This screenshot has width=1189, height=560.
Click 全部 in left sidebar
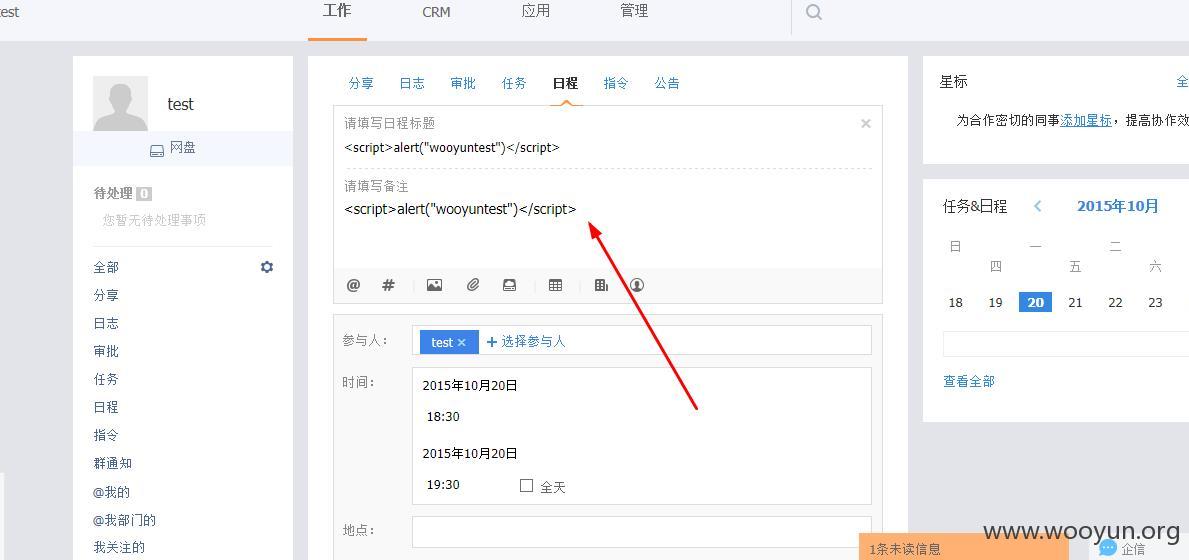click(106, 267)
